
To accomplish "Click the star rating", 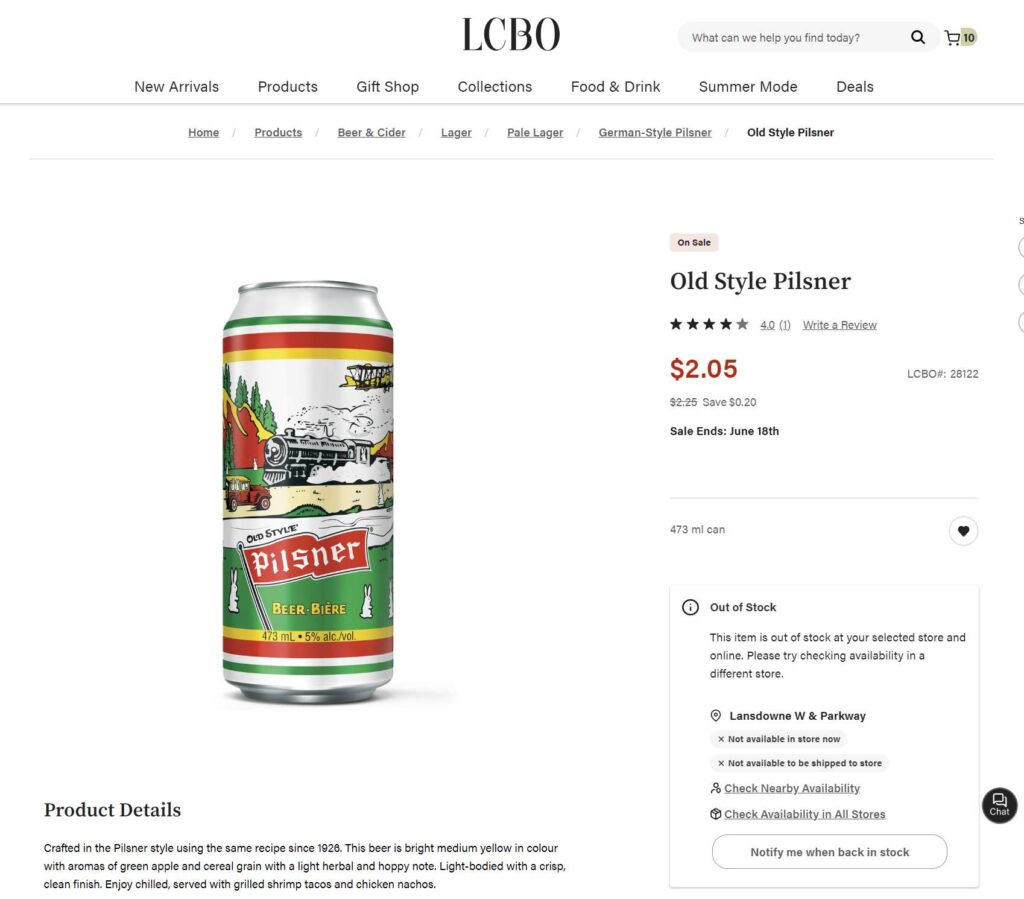I will [709, 324].
